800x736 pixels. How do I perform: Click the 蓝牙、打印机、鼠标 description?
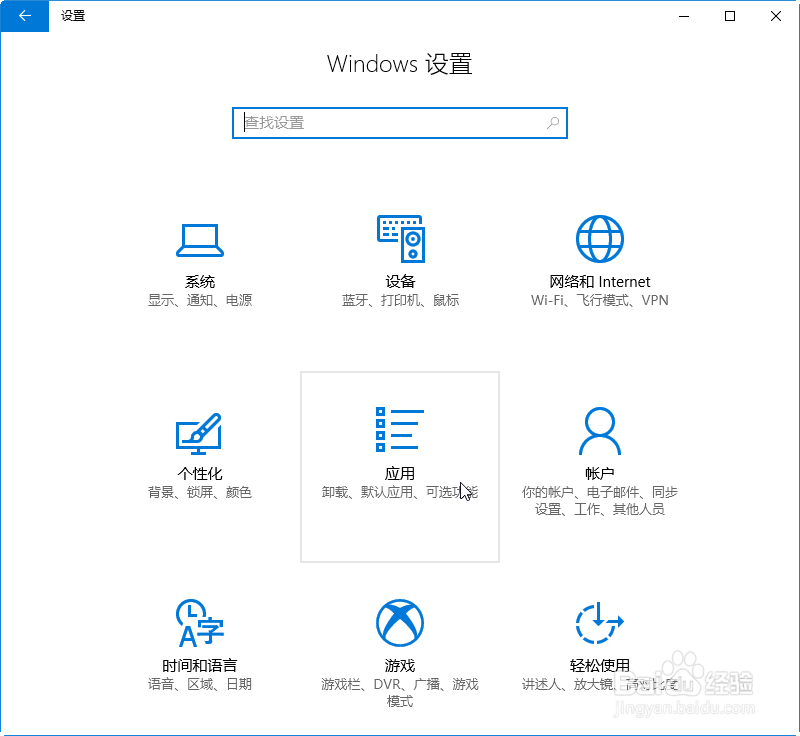[401, 300]
